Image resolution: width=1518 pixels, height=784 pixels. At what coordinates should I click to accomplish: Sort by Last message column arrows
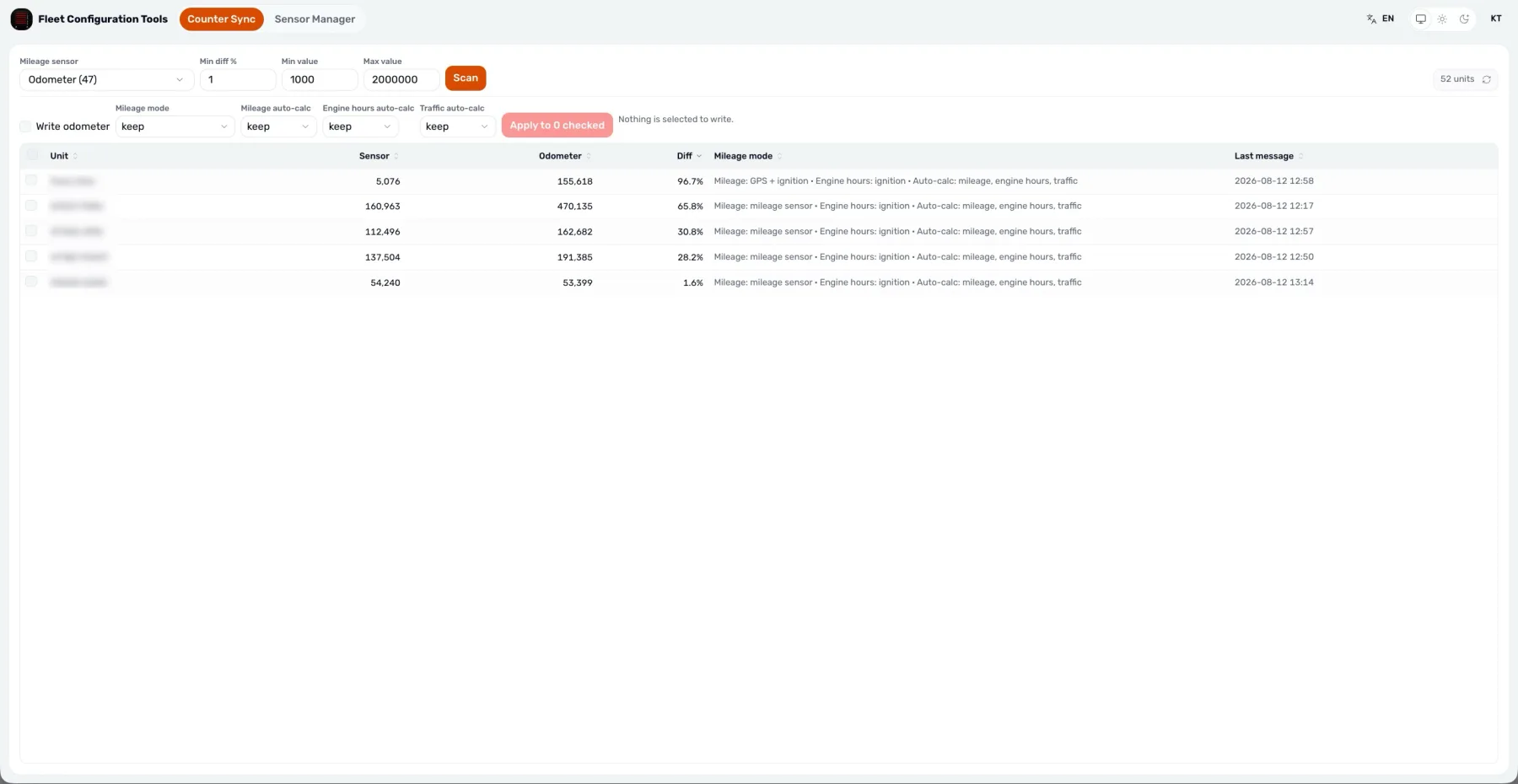[1300, 156]
